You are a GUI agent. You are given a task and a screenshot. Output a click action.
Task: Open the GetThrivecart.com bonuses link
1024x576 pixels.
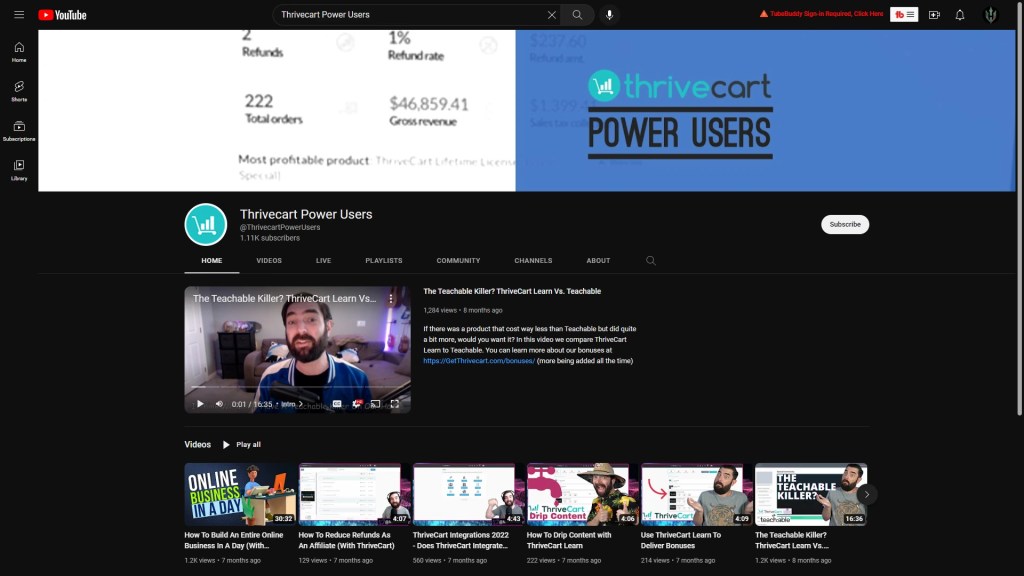(479, 361)
